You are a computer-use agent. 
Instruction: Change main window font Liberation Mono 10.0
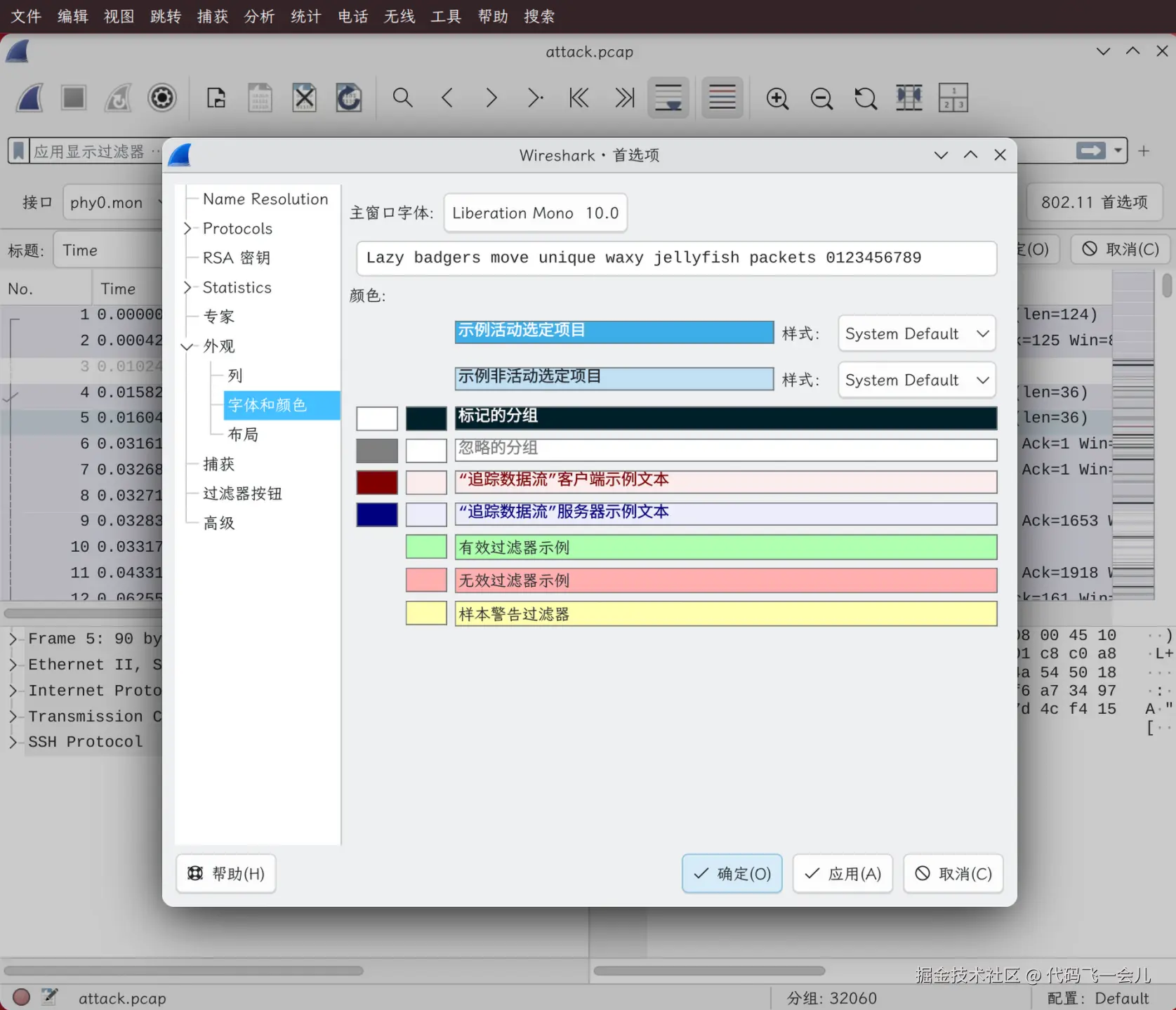[x=536, y=213]
